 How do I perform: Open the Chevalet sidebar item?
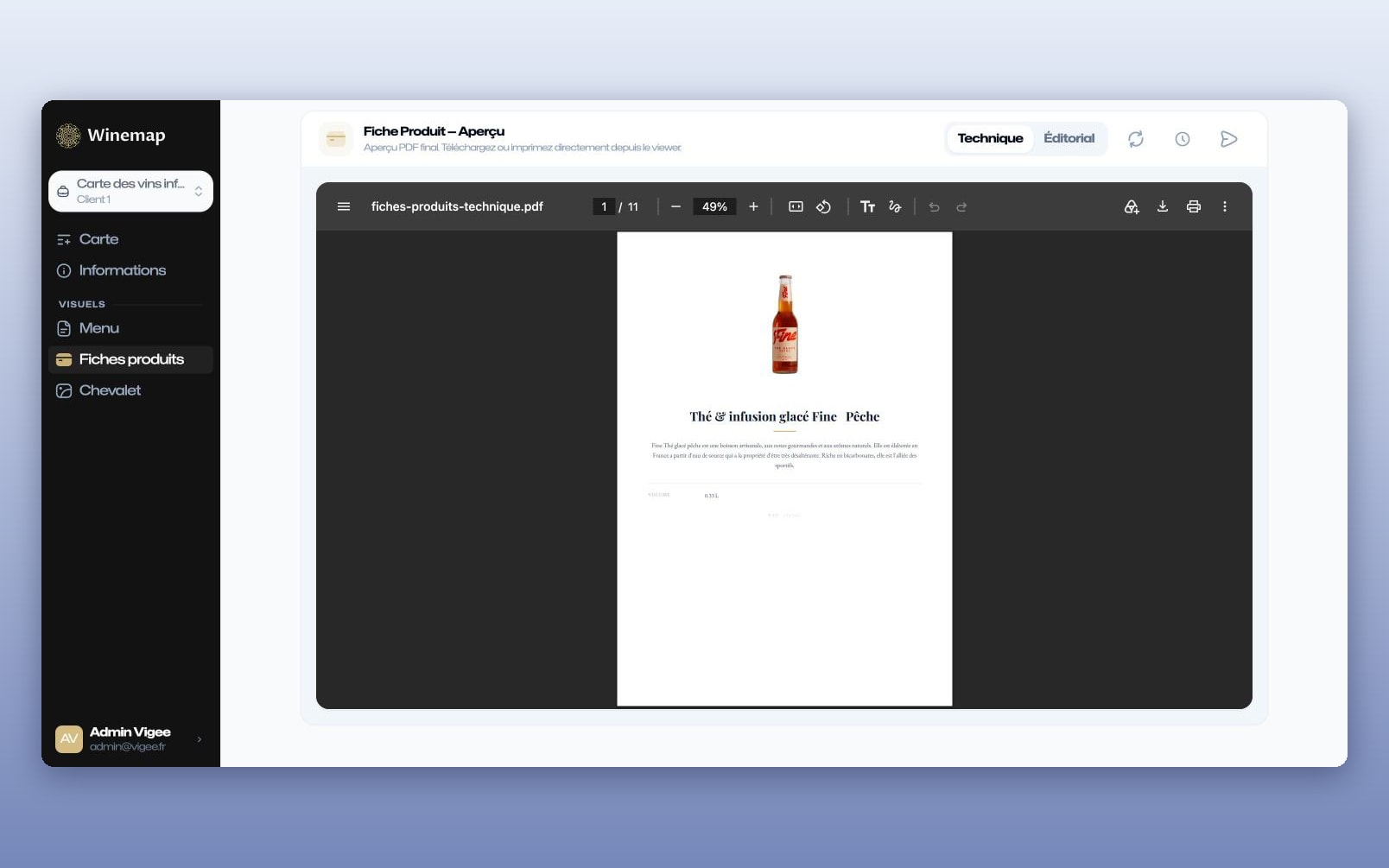click(130, 390)
